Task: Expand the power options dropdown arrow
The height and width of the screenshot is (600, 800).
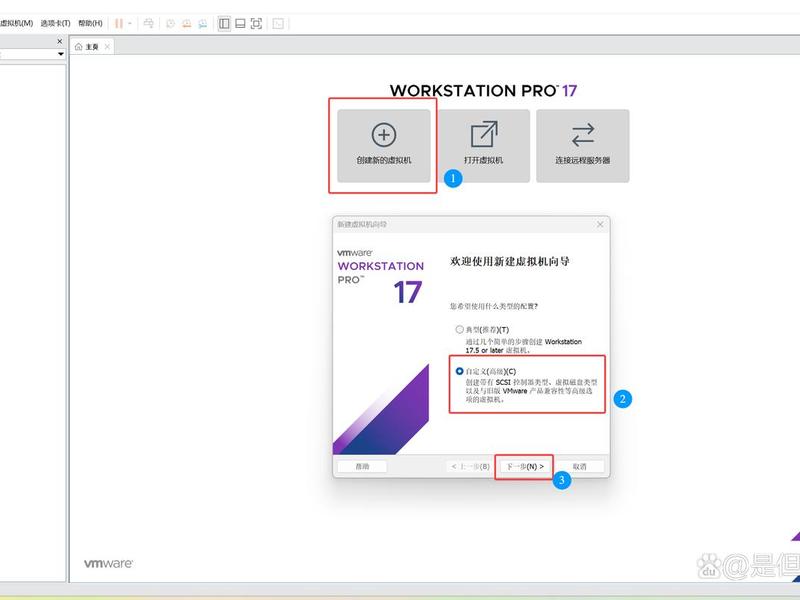Action: coord(130,23)
